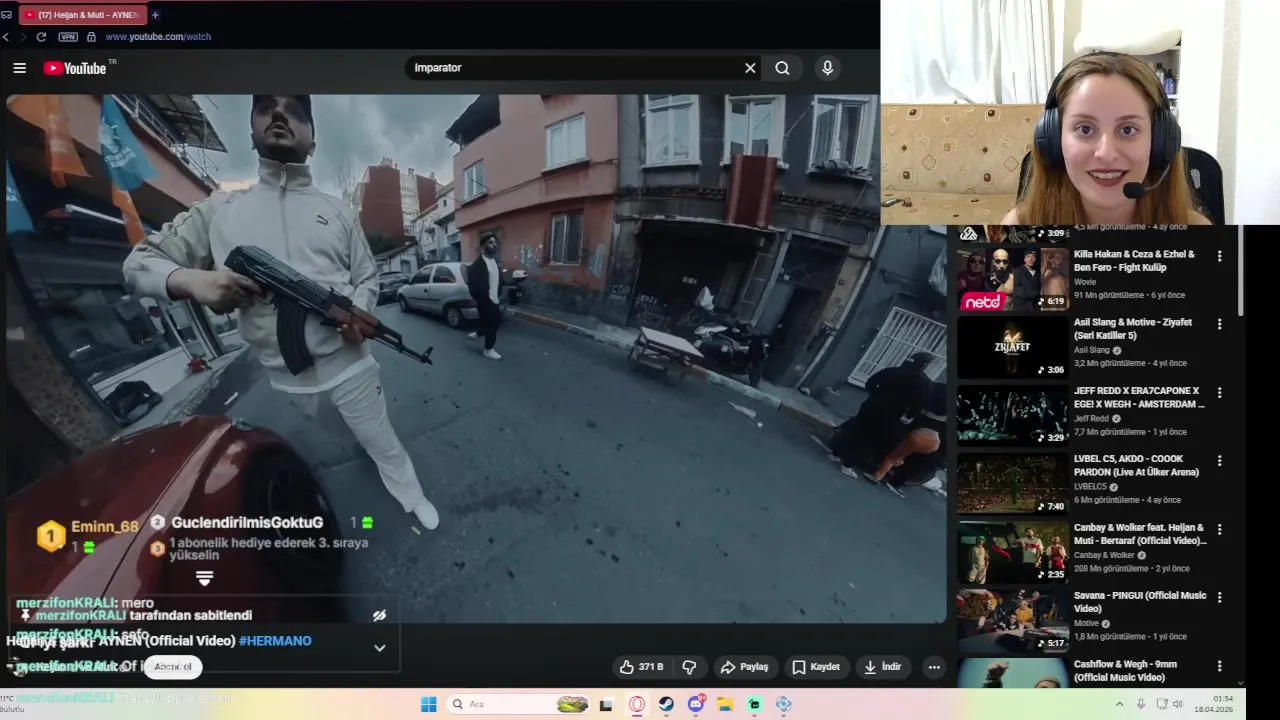Open options for Ziyafet video
1280x720 pixels.
tap(1219, 324)
